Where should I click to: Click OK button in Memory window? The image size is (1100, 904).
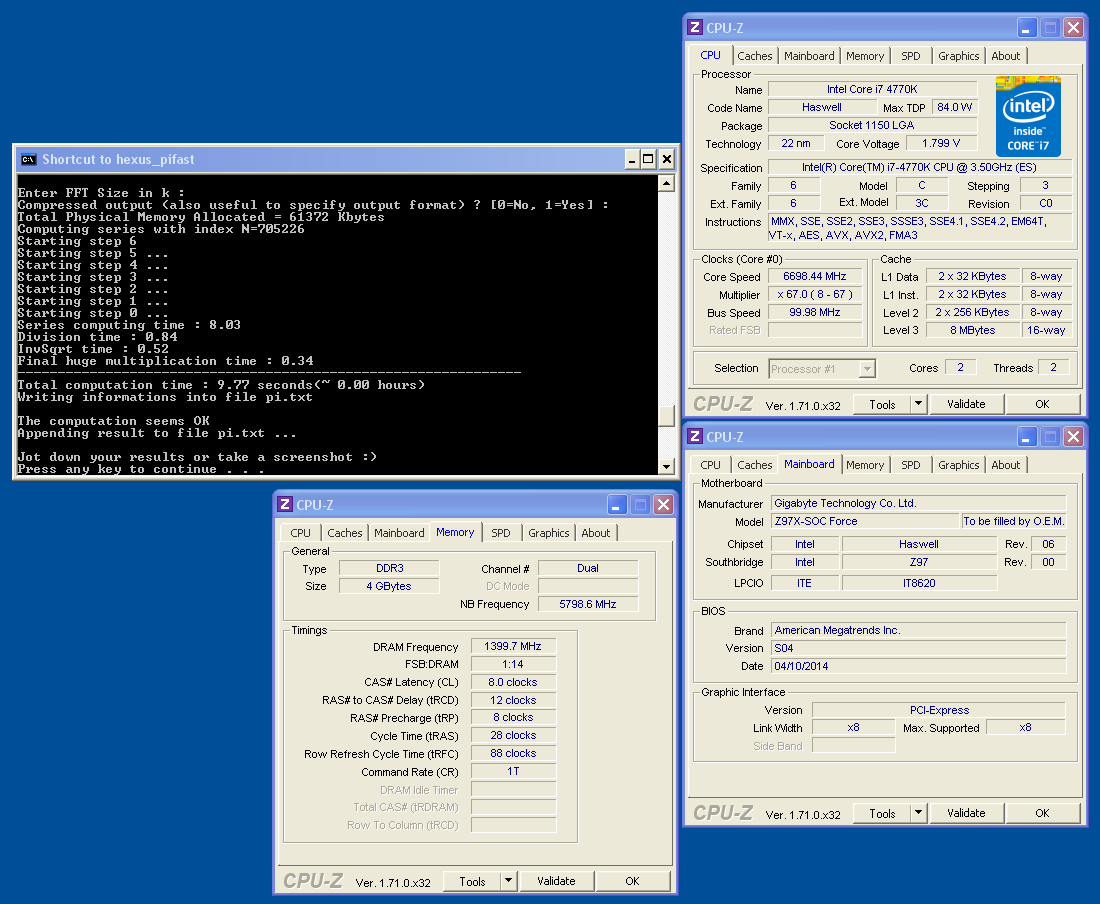pos(632,881)
